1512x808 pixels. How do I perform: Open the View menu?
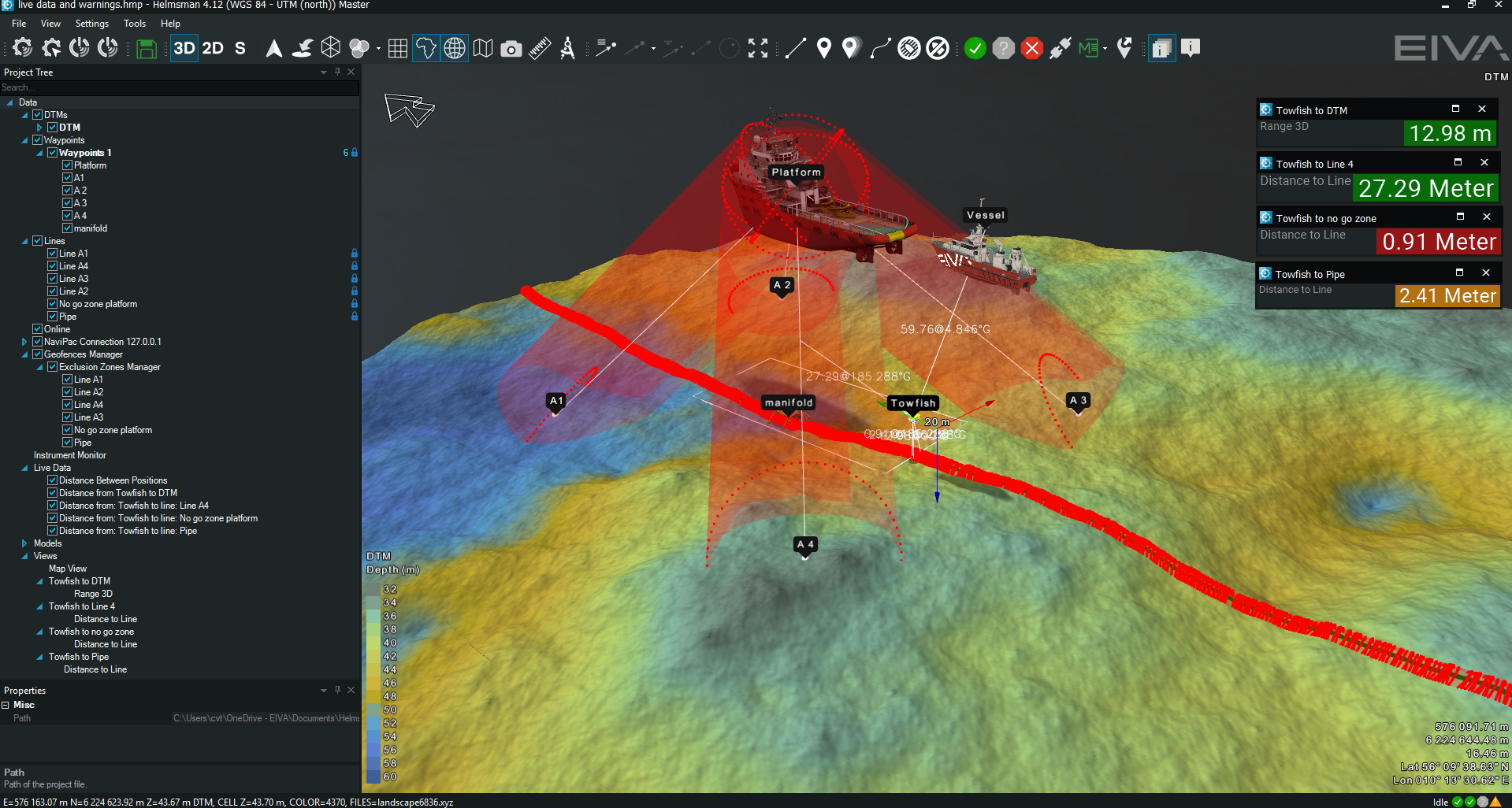point(50,24)
